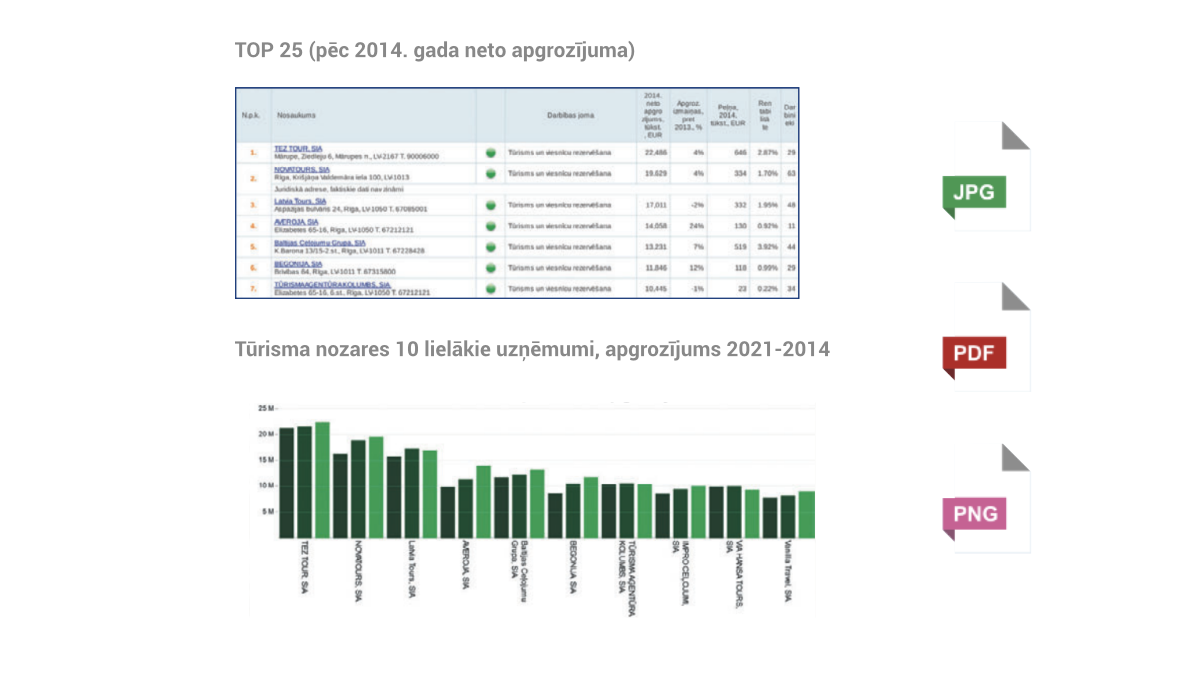Viewport: 1200px width, 675px height.
Task: Click the TOP 25 table heading
Action: pos(434,50)
